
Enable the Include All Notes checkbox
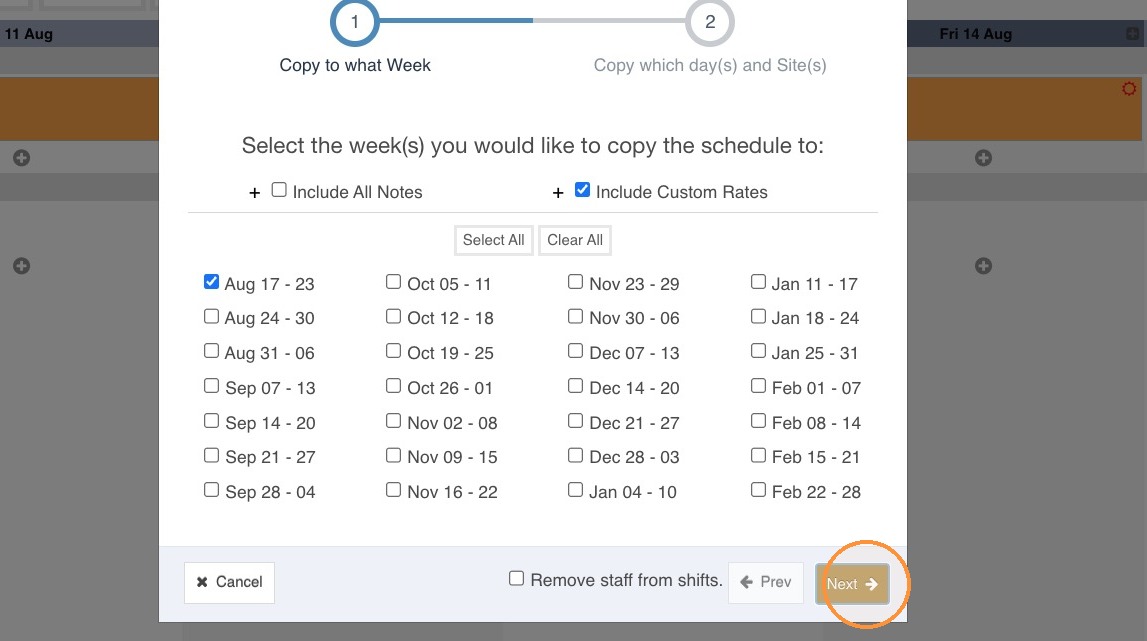click(279, 190)
